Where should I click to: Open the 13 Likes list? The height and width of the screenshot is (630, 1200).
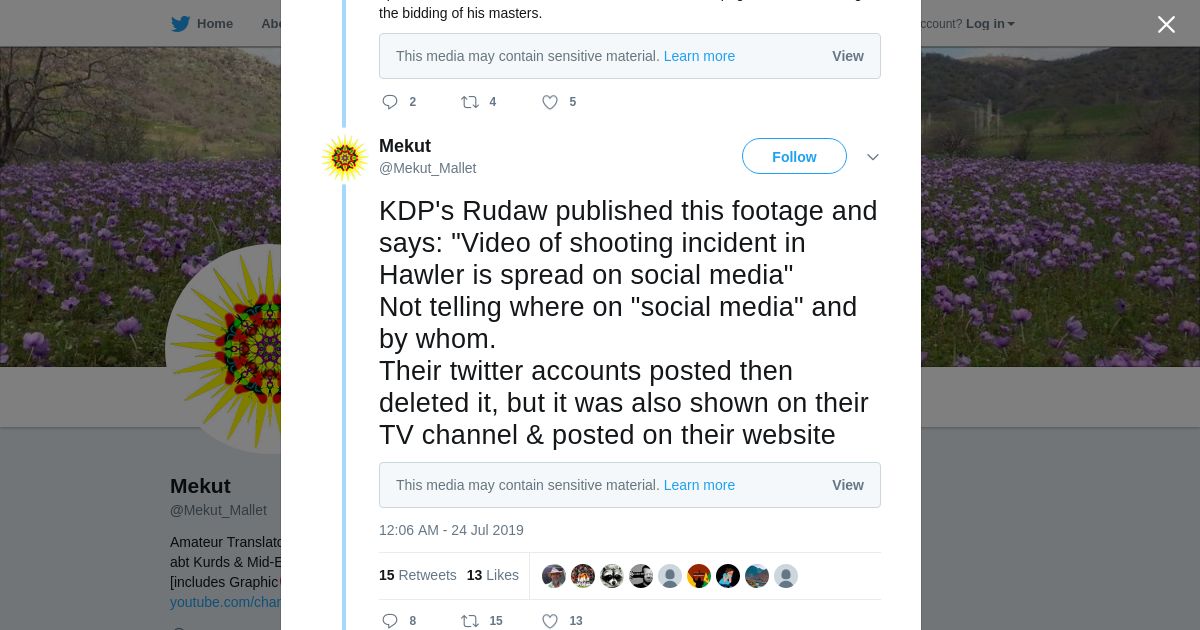(x=492, y=575)
